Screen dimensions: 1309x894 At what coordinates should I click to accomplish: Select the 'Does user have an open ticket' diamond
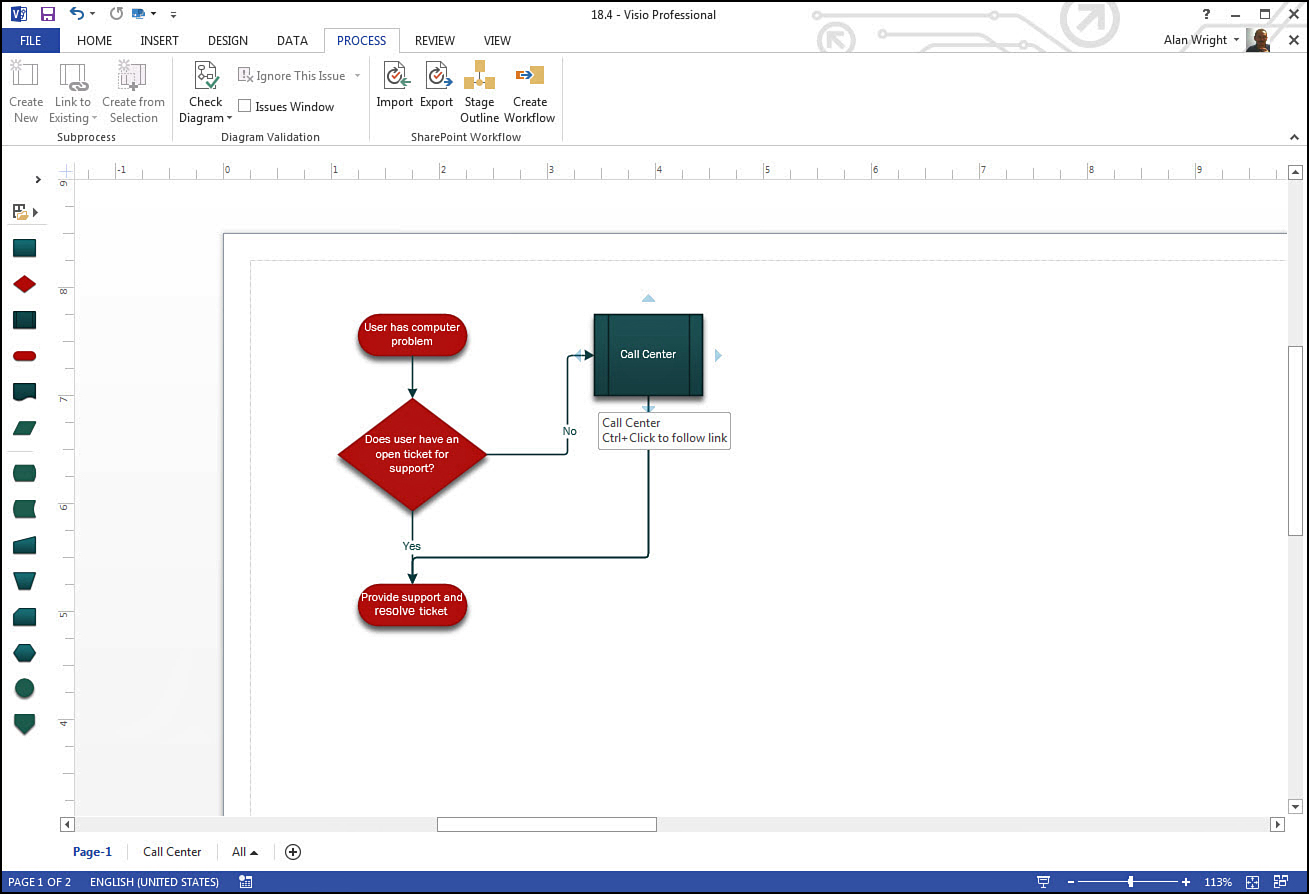[412, 454]
